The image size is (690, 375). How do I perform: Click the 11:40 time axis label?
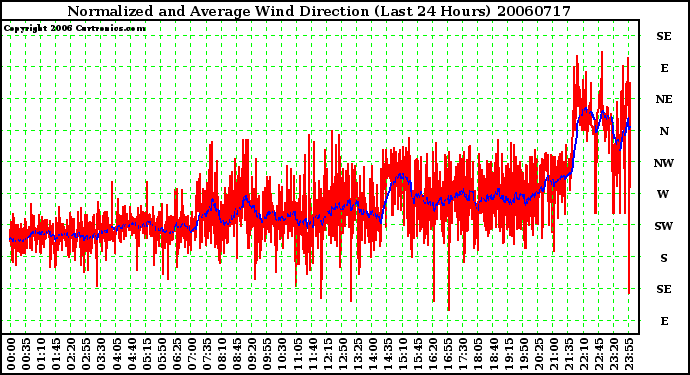pyautogui.click(x=312, y=354)
